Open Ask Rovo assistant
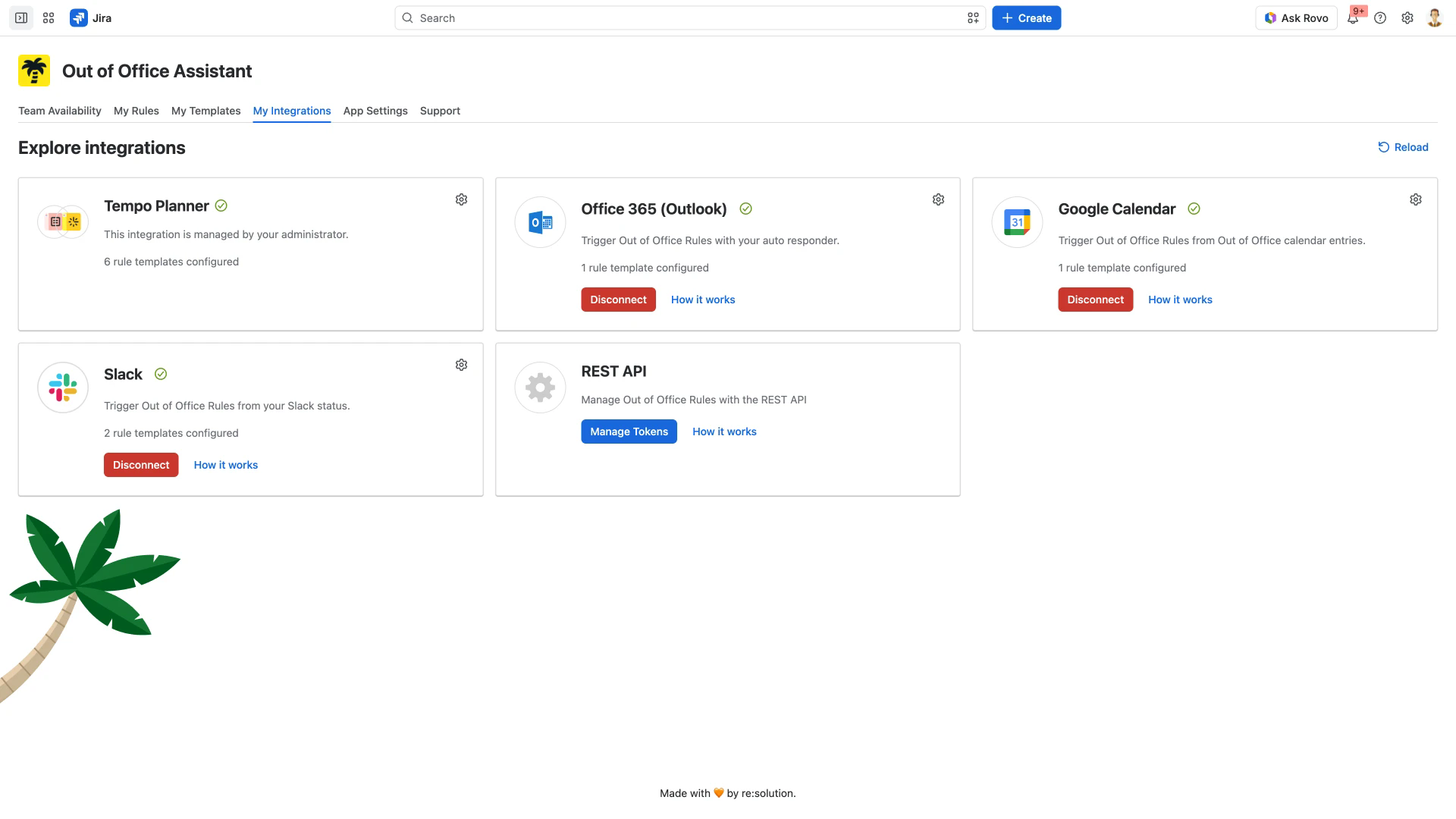 (x=1297, y=18)
